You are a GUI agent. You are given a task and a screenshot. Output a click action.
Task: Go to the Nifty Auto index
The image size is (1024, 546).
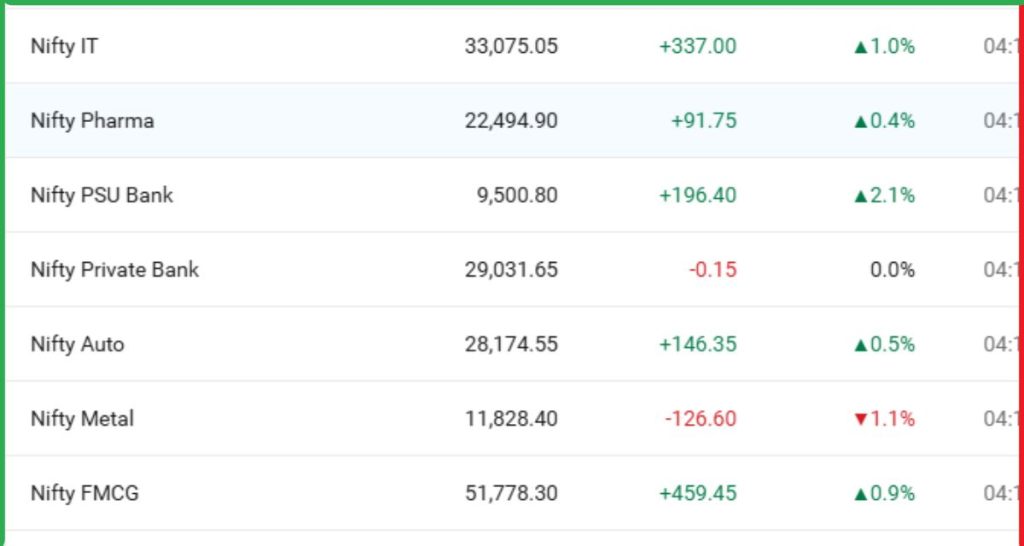tap(77, 344)
